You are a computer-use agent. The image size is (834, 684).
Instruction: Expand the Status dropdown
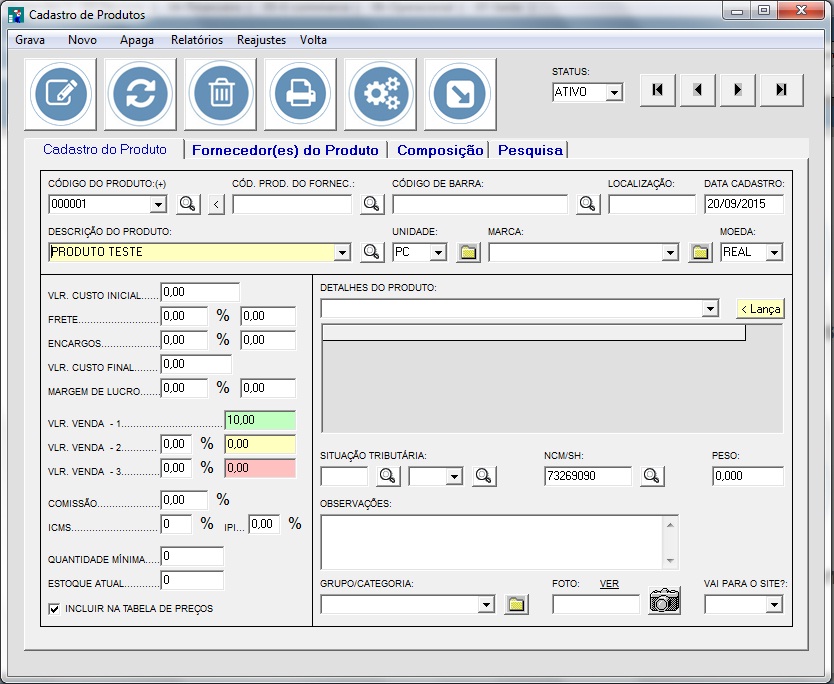coord(614,93)
